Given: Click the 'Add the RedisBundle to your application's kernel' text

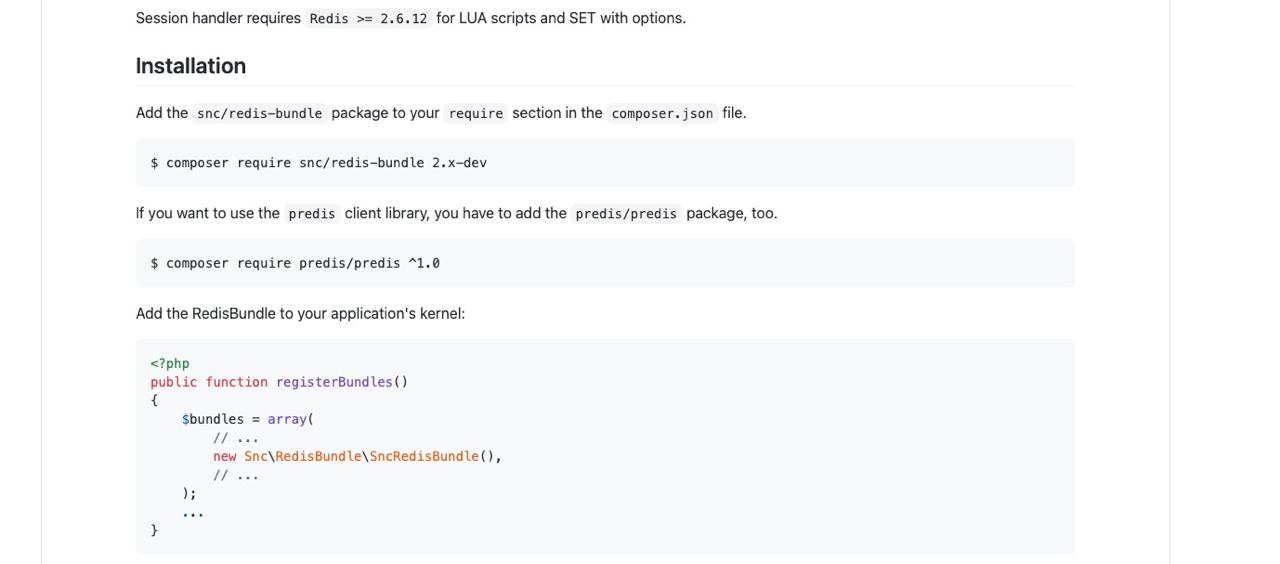Looking at the screenshot, I should (x=300, y=314).
